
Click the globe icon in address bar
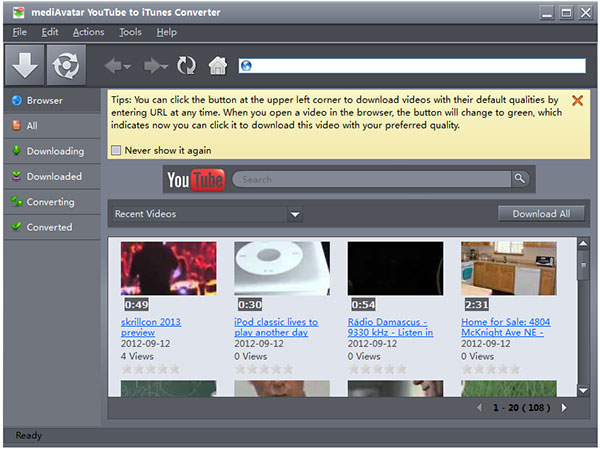click(246, 66)
